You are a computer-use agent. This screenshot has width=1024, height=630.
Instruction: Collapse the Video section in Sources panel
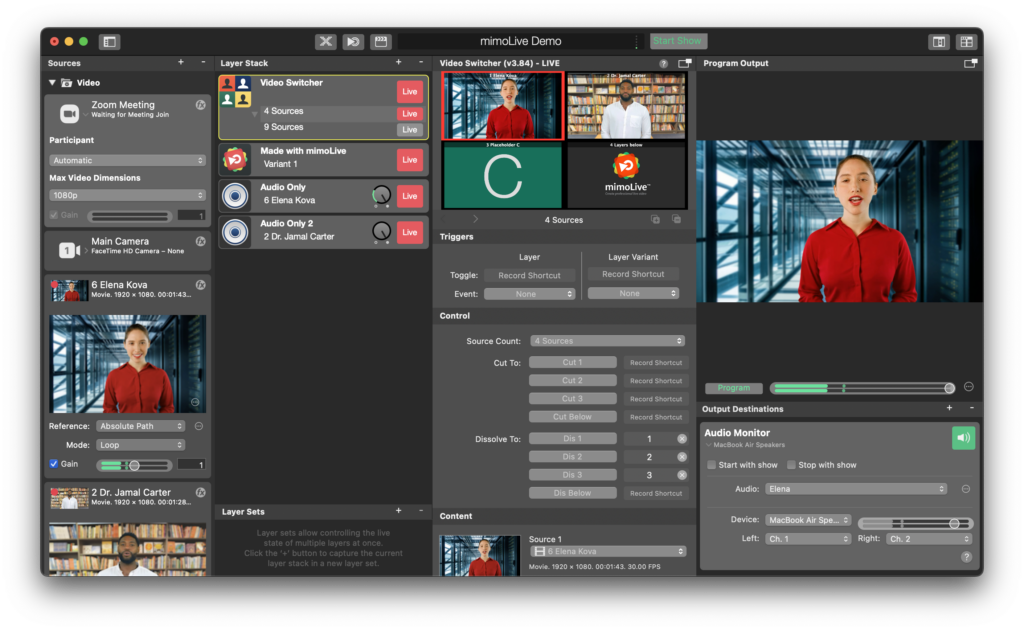[54, 82]
